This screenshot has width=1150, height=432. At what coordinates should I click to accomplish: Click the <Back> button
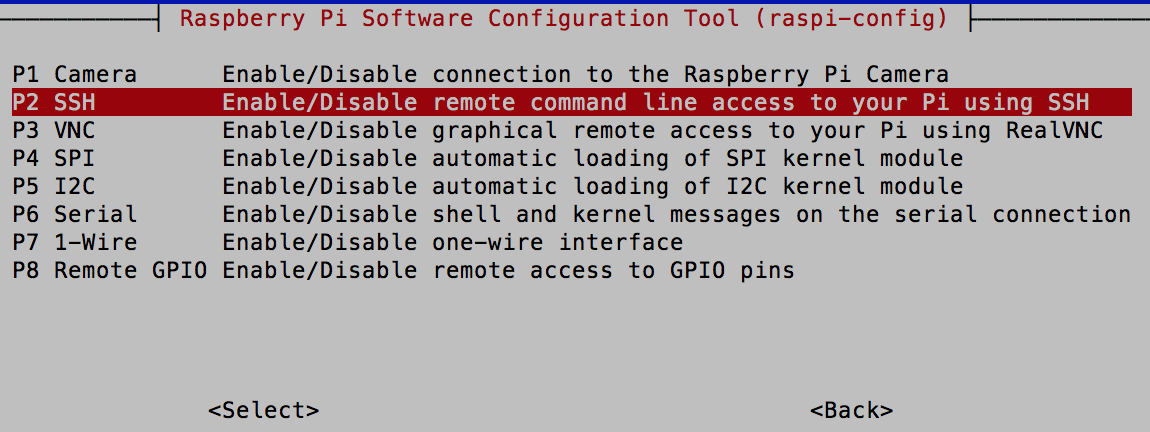(851, 410)
